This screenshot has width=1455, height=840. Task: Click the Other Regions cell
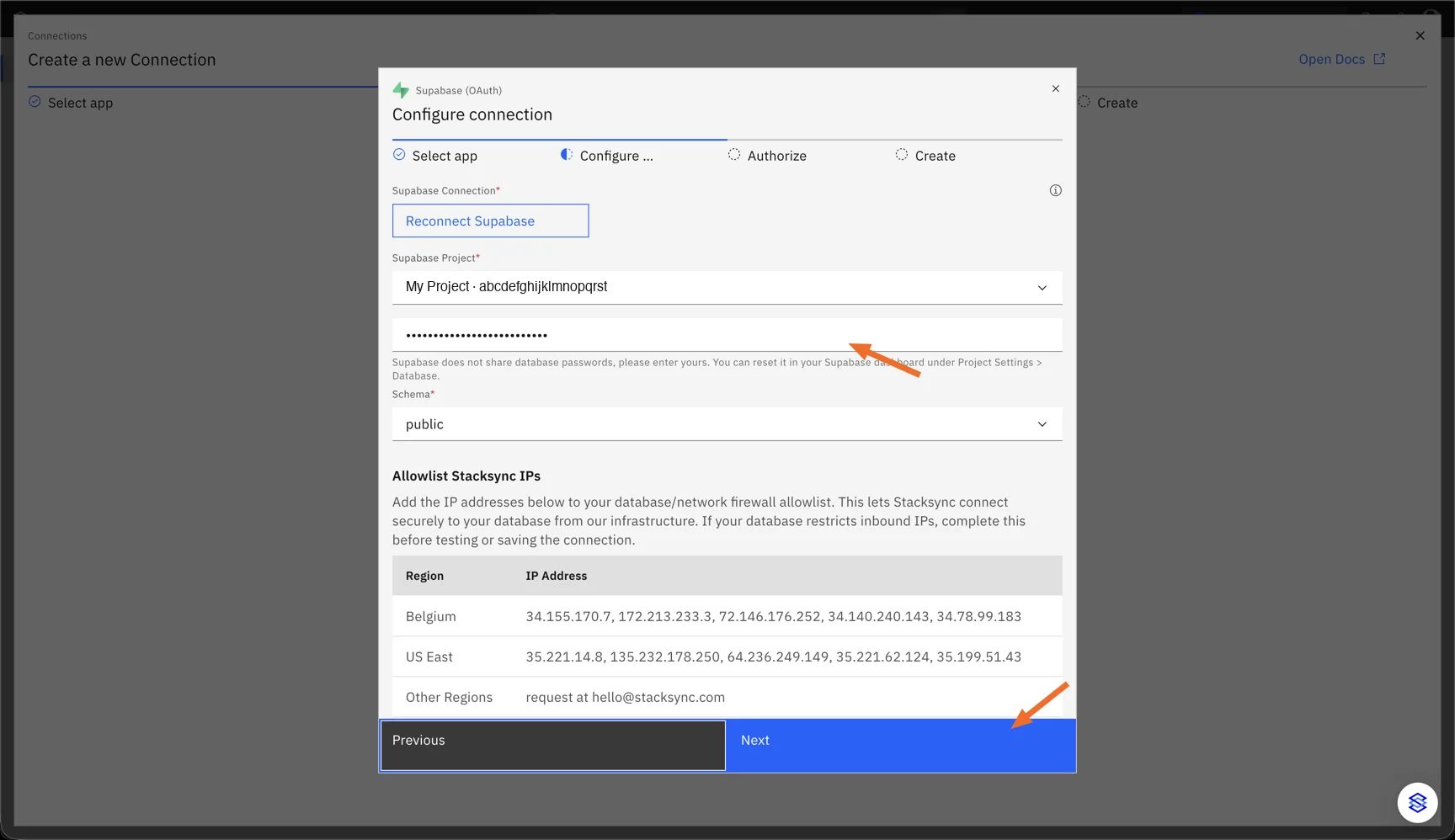tap(449, 697)
